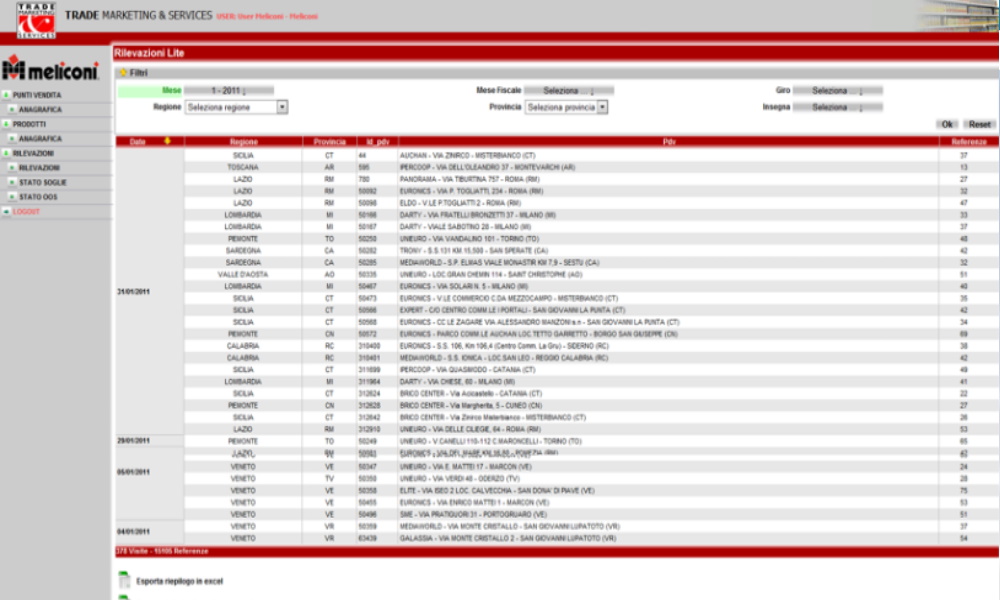Click the Referenze column header

tap(969, 142)
